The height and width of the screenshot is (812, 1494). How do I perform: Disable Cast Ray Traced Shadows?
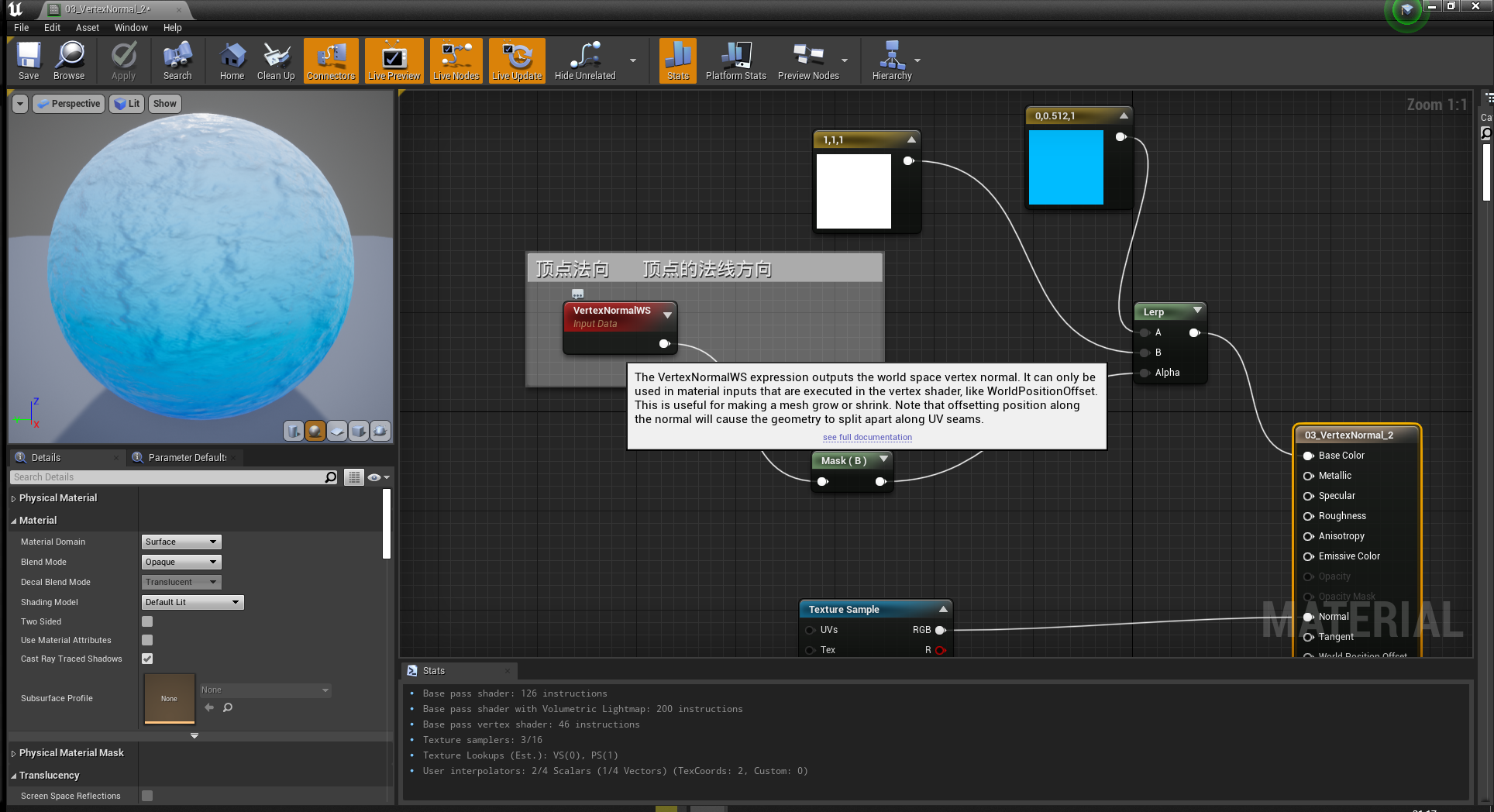pos(146,659)
